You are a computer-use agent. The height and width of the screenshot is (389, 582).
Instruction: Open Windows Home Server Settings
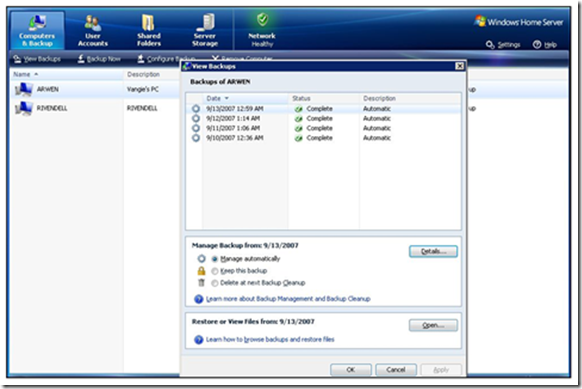(x=503, y=45)
